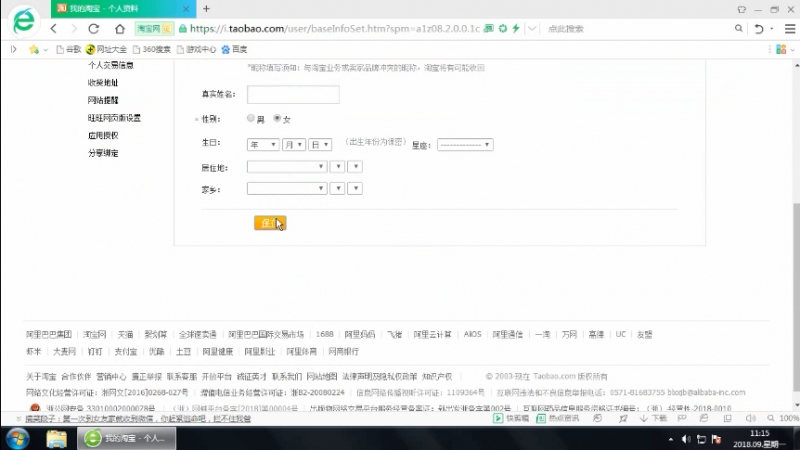The height and width of the screenshot is (450, 800).
Task: Click the green lightning speed-mode icon
Action: [516, 29]
